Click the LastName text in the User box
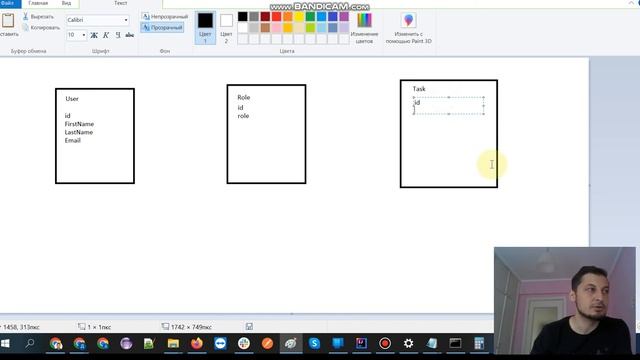 [x=79, y=132]
